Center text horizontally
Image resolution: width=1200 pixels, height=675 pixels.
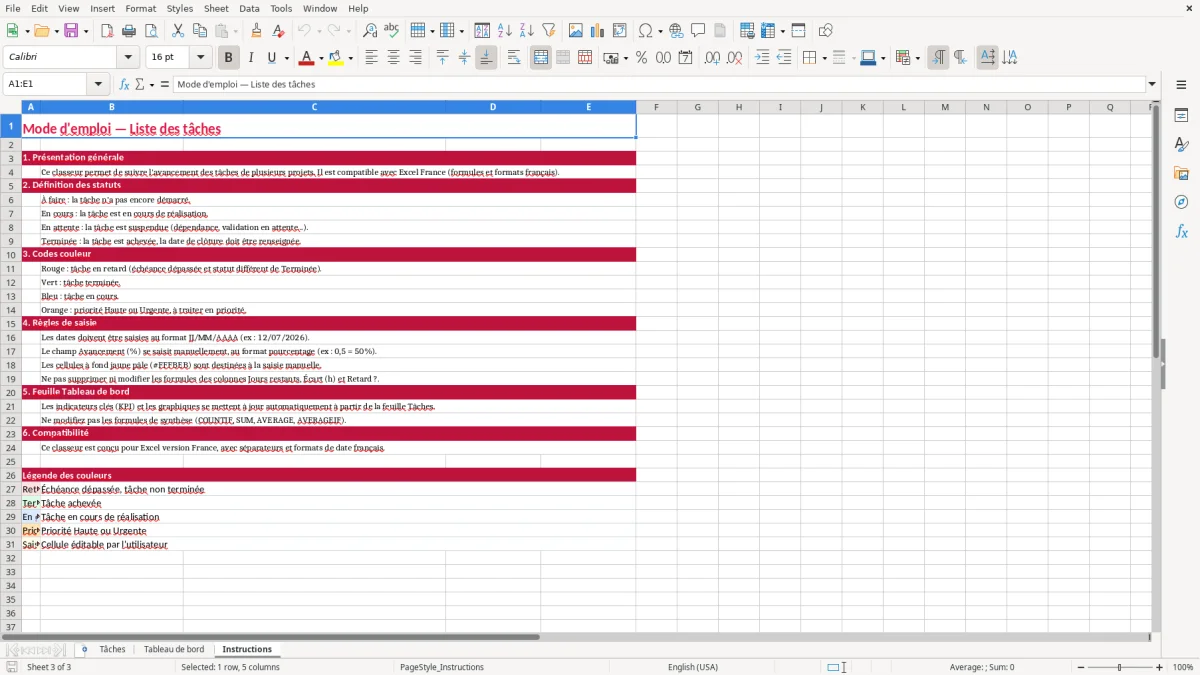point(393,58)
